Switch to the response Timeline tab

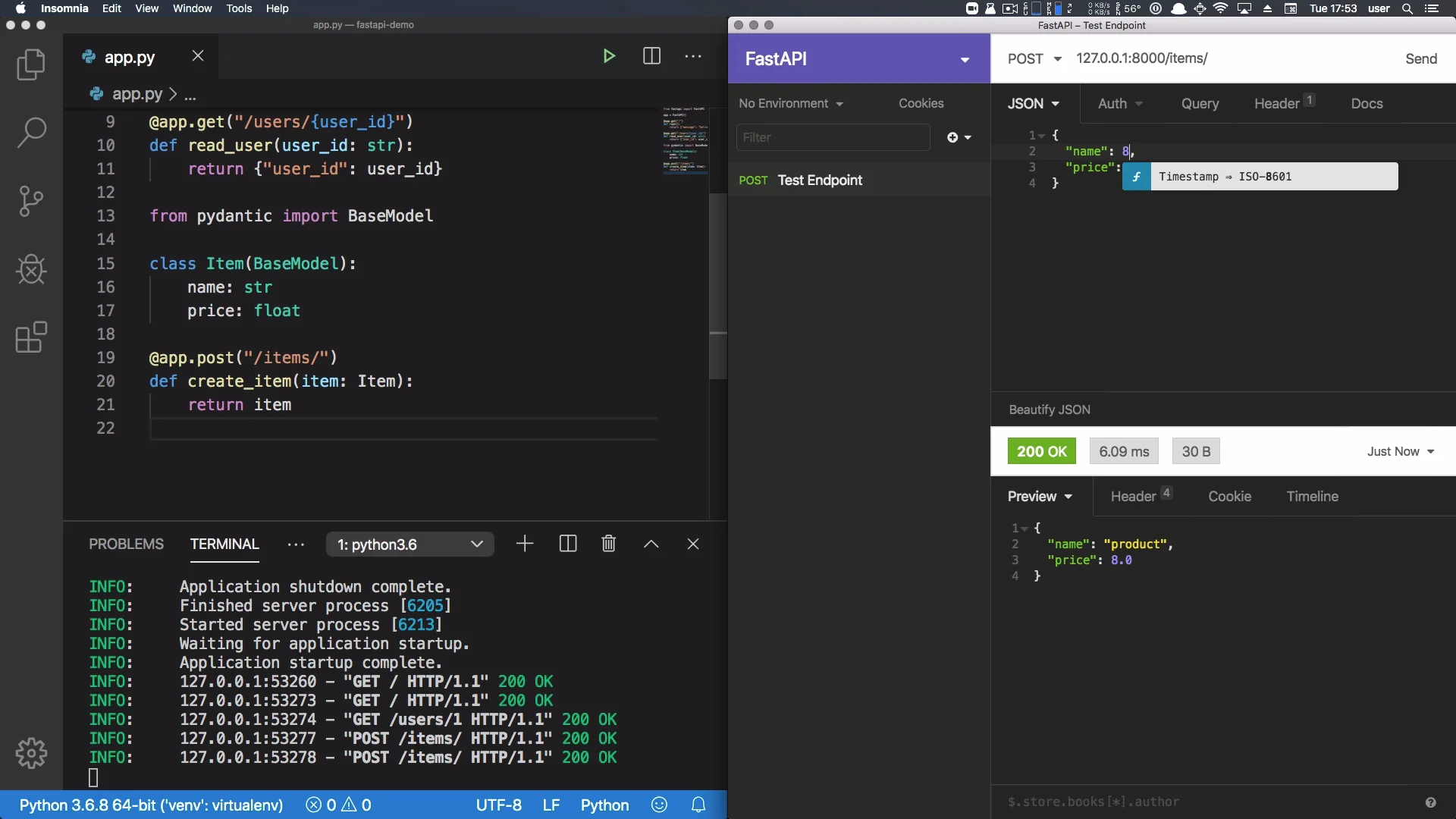click(1312, 497)
